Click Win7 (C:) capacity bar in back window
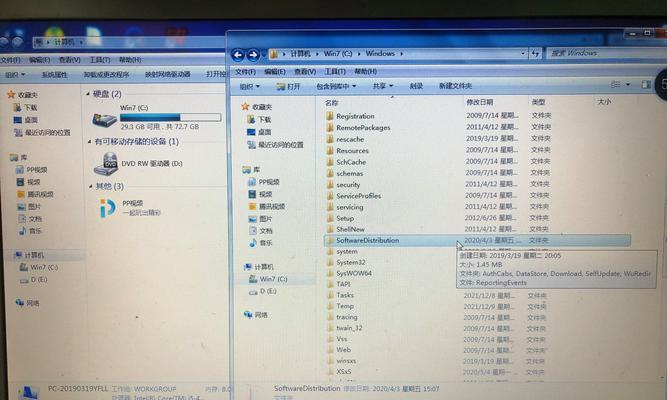 [x=171, y=117]
